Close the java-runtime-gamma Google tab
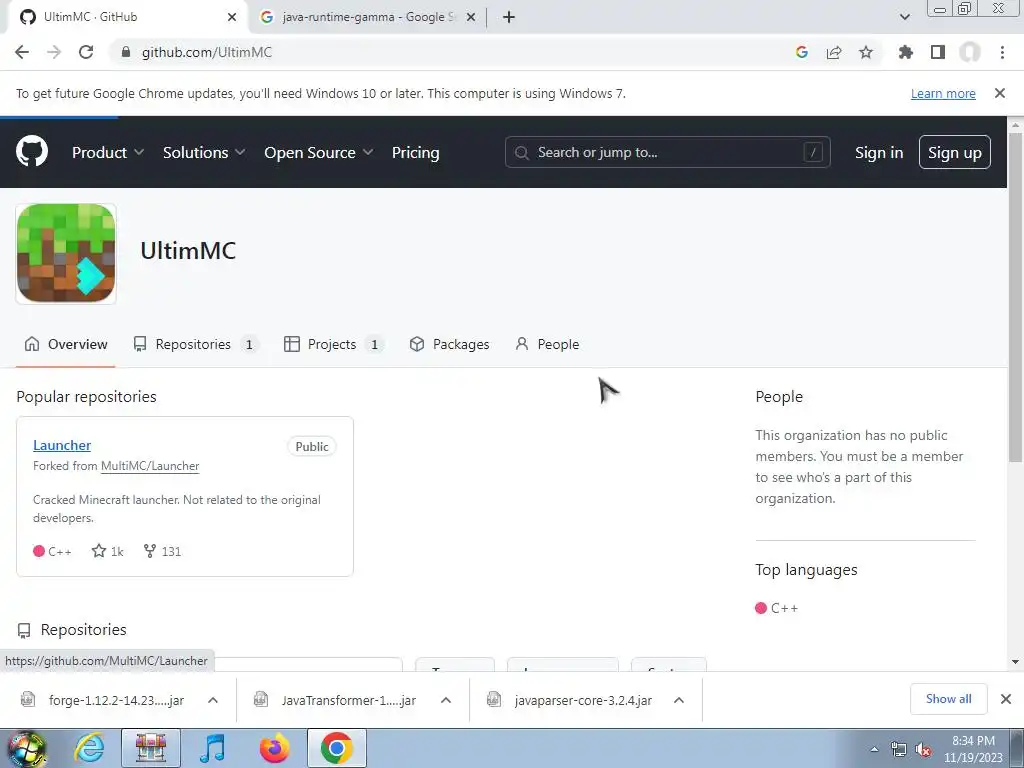 [471, 17]
